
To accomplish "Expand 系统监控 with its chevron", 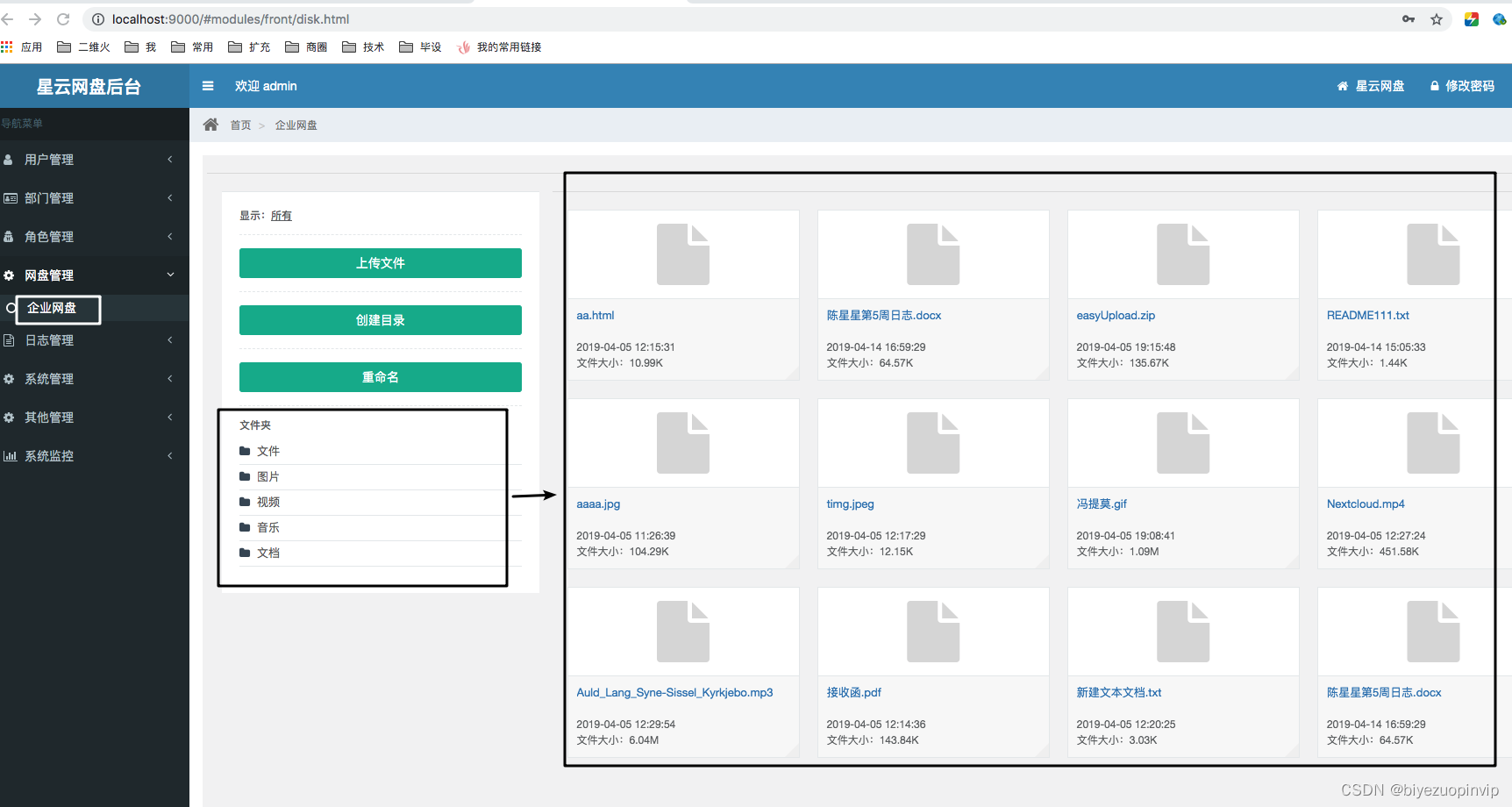I will point(170,456).
